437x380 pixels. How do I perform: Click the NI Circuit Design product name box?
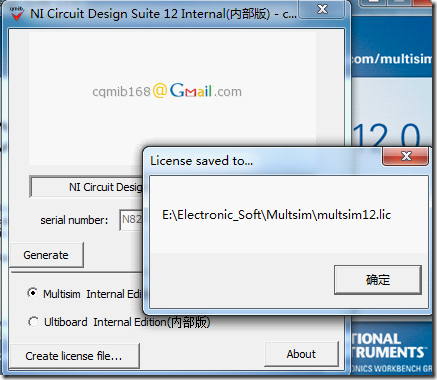(x=87, y=187)
